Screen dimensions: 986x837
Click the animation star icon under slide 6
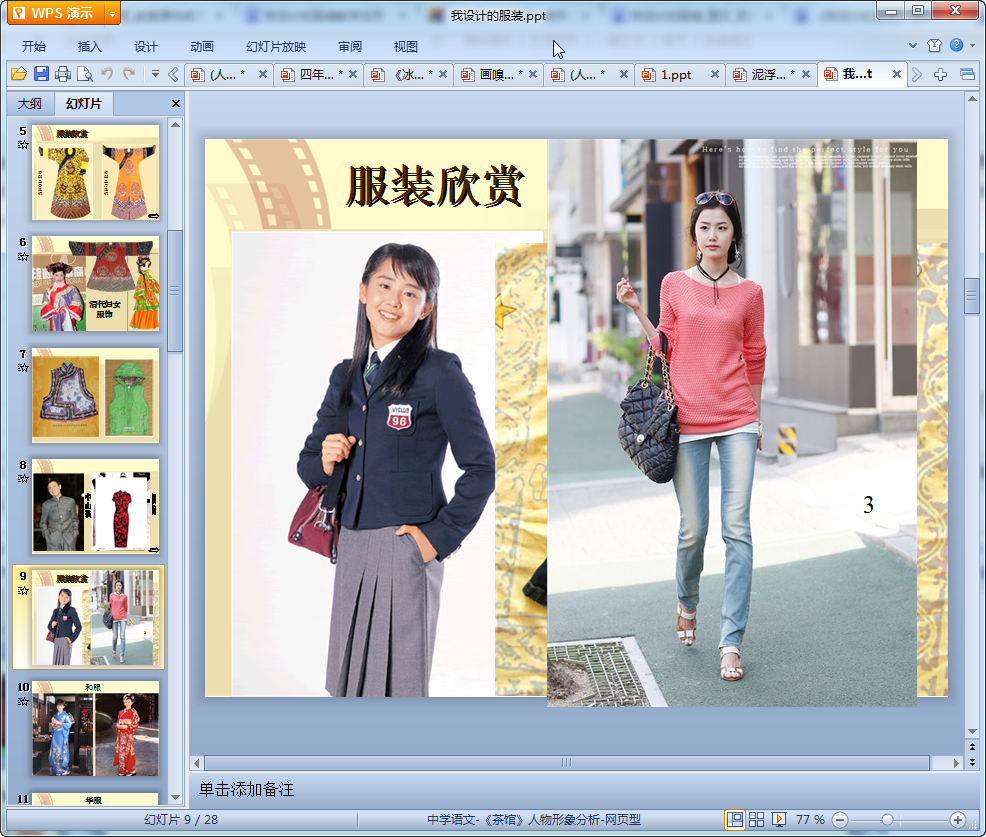[x=23, y=256]
